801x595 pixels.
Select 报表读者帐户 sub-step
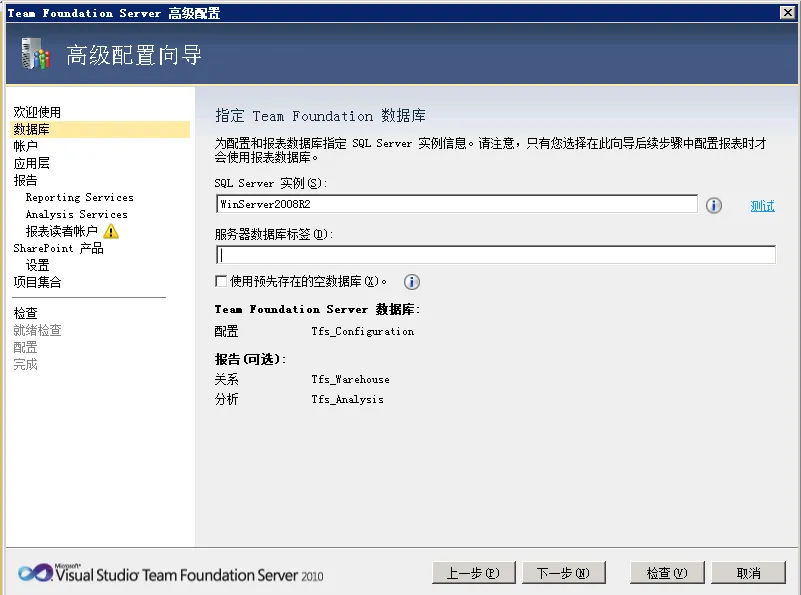point(62,231)
